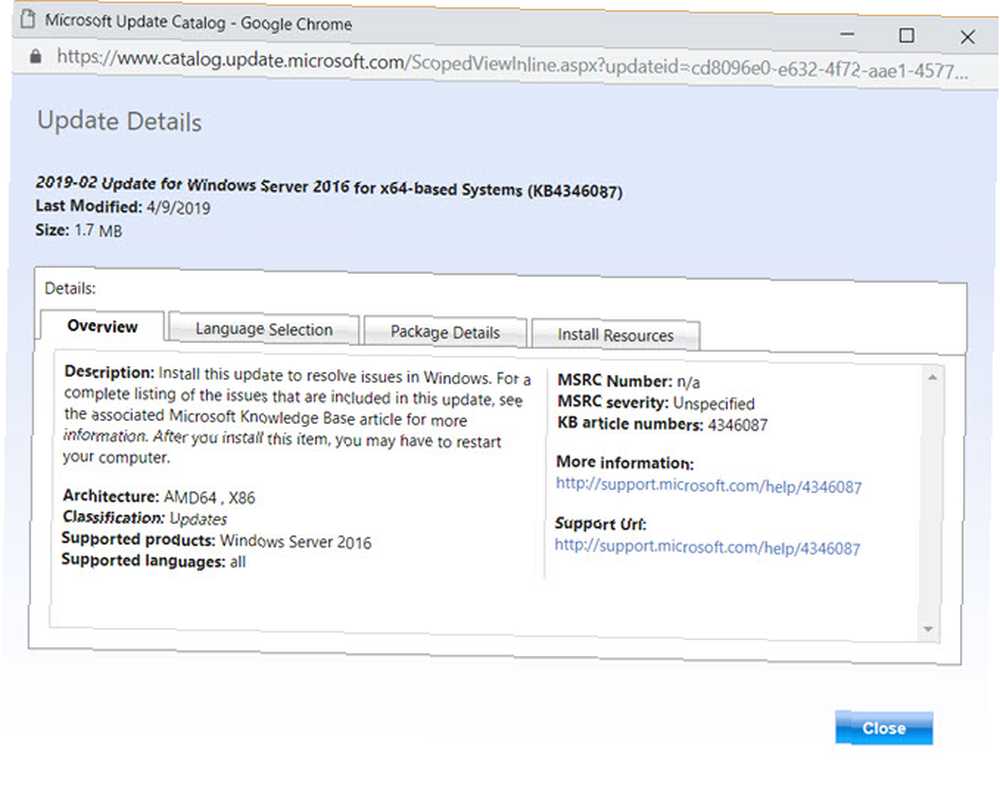Click the update title containing KB4346087
Viewport: 1000px width, 793px height.
[x=329, y=187]
